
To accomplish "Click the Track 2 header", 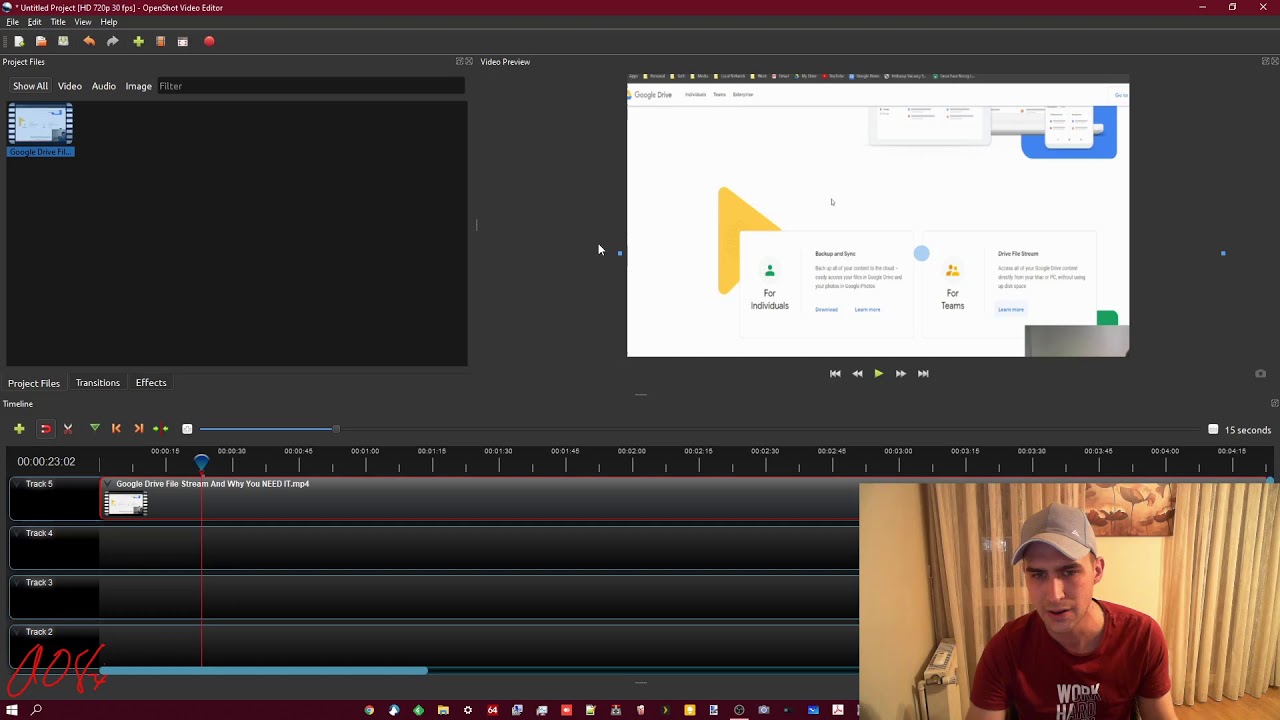I will click(x=55, y=645).
